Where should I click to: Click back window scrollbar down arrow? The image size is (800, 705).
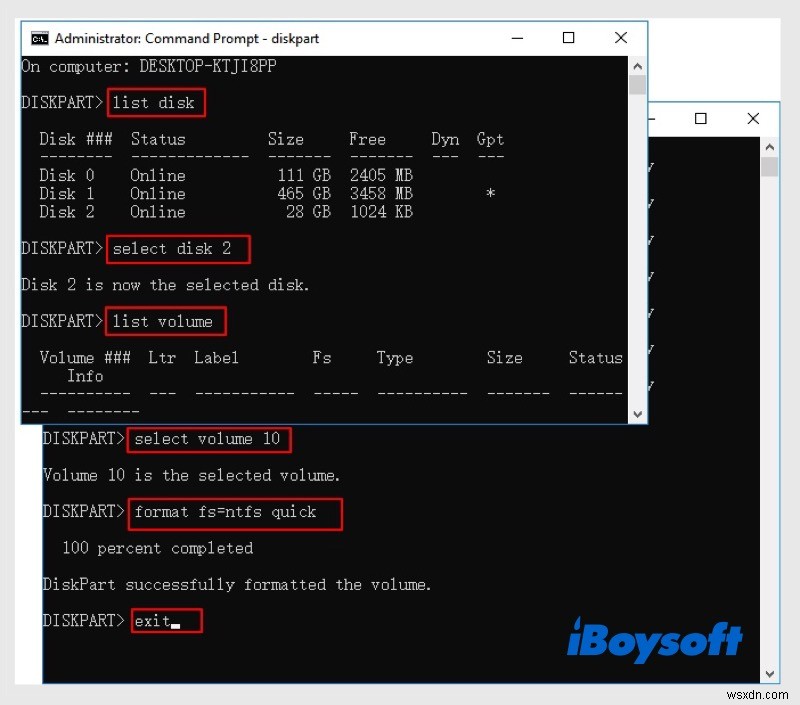[769, 674]
